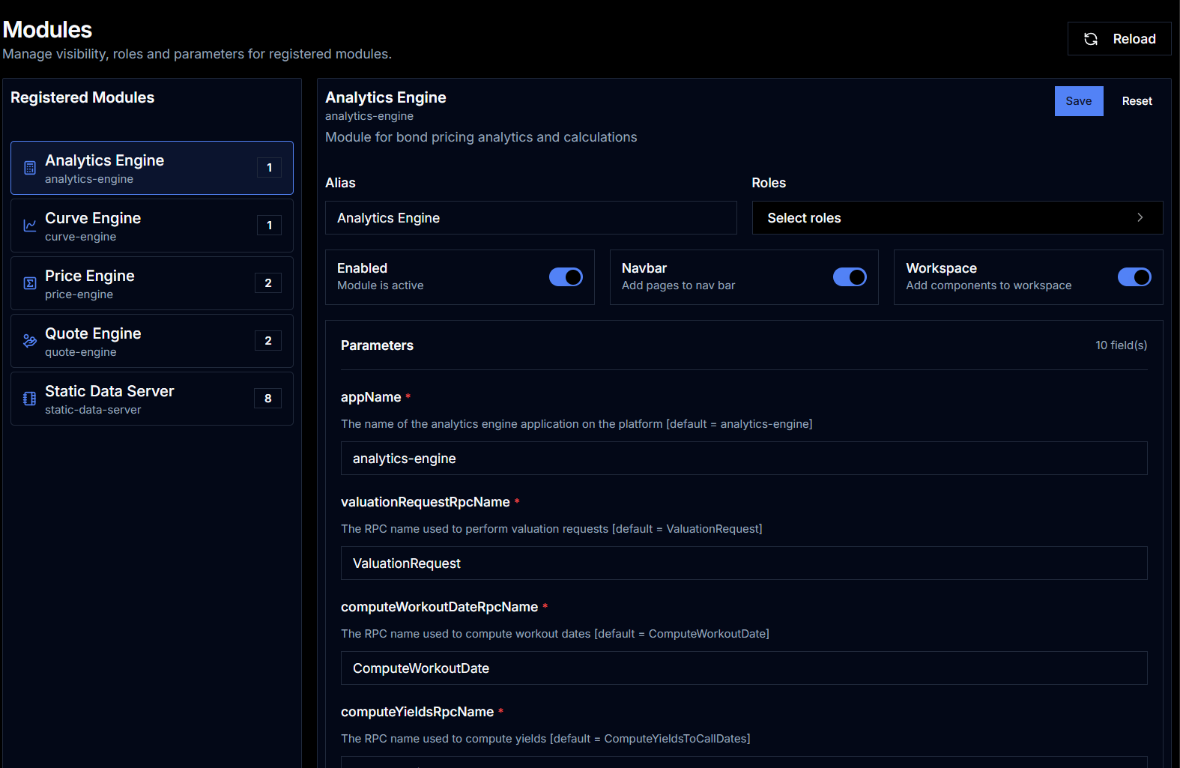Click the count badge 1 on Analytics Engine
Image resolution: width=1180 pixels, height=768 pixels.
click(x=269, y=168)
